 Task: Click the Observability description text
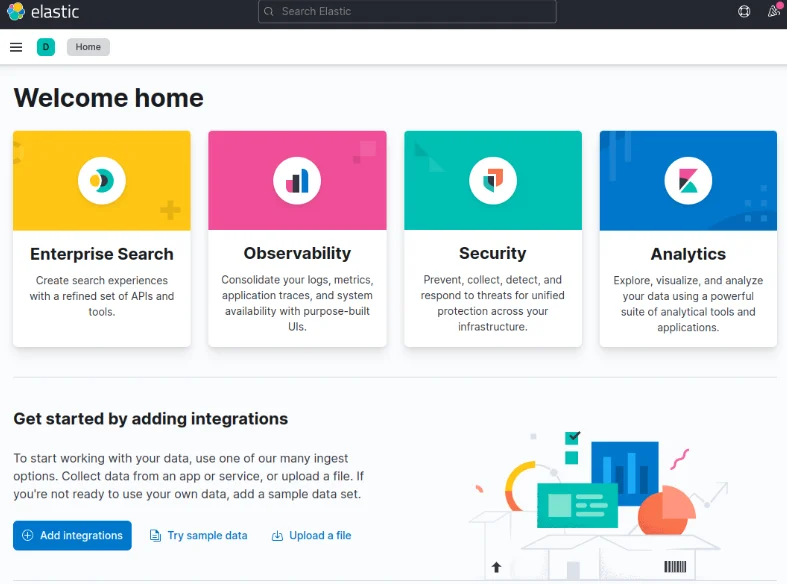pos(297,303)
